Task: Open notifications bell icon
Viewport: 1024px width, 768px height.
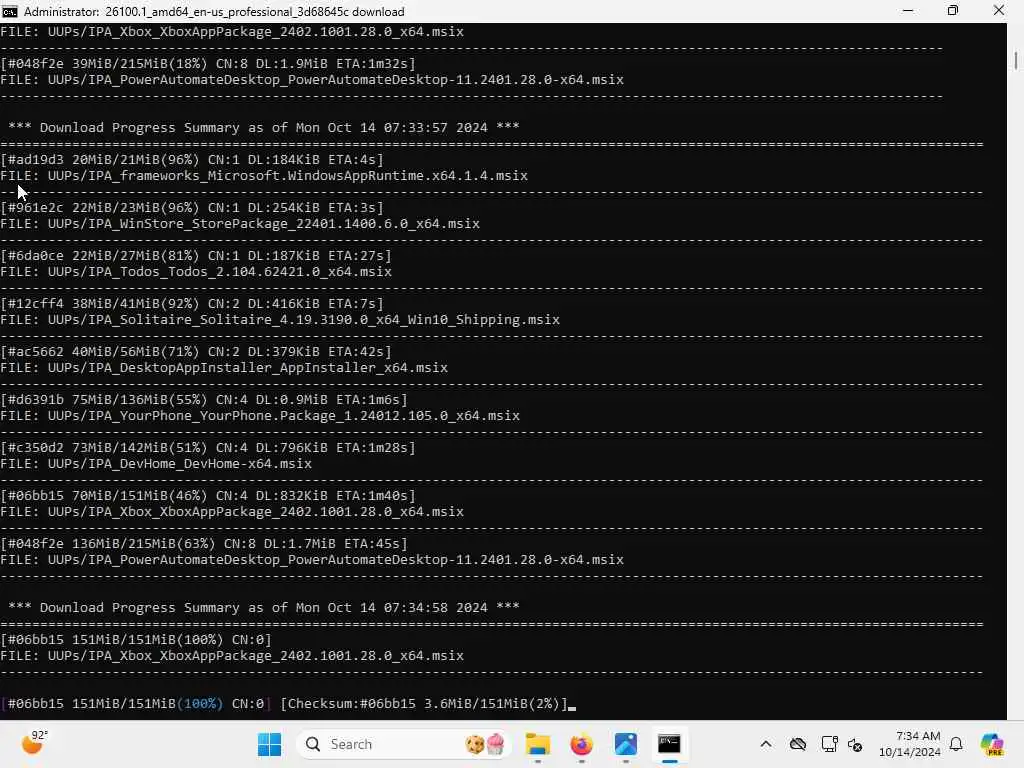Action: [x=956, y=744]
